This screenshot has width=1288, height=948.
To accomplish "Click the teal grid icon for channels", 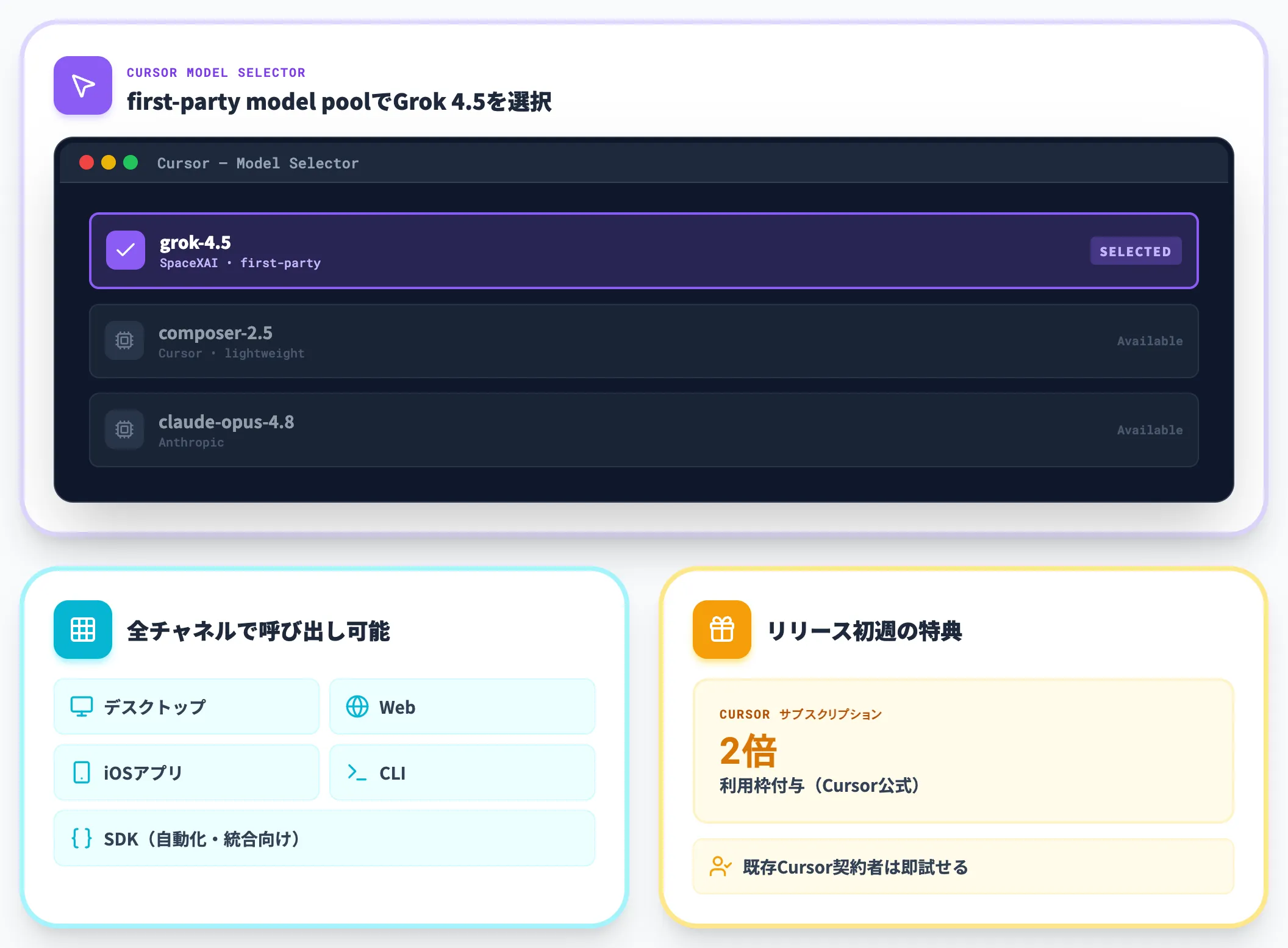I will [x=83, y=630].
